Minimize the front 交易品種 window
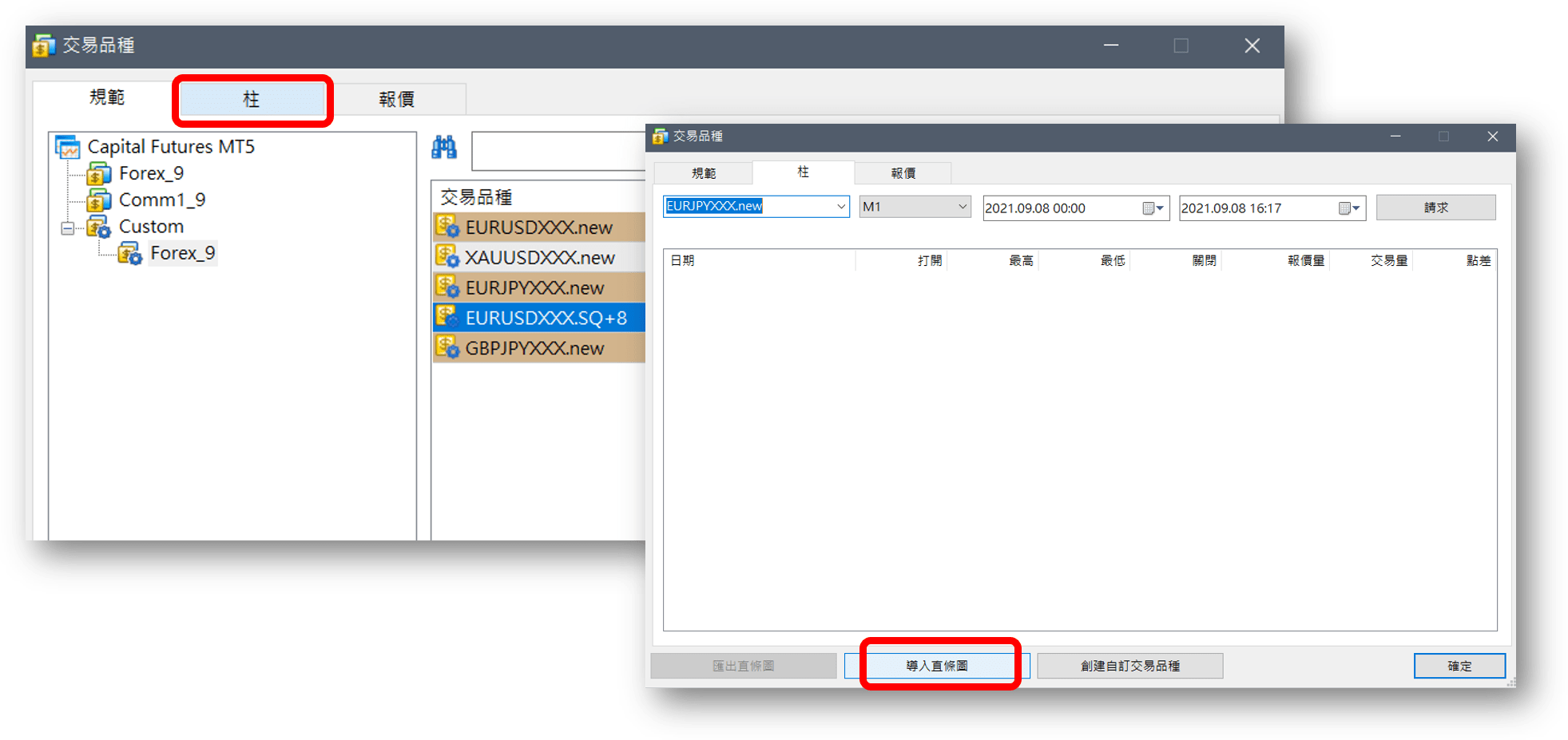Viewport: 1568px width, 740px height. click(x=1395, y=137)
